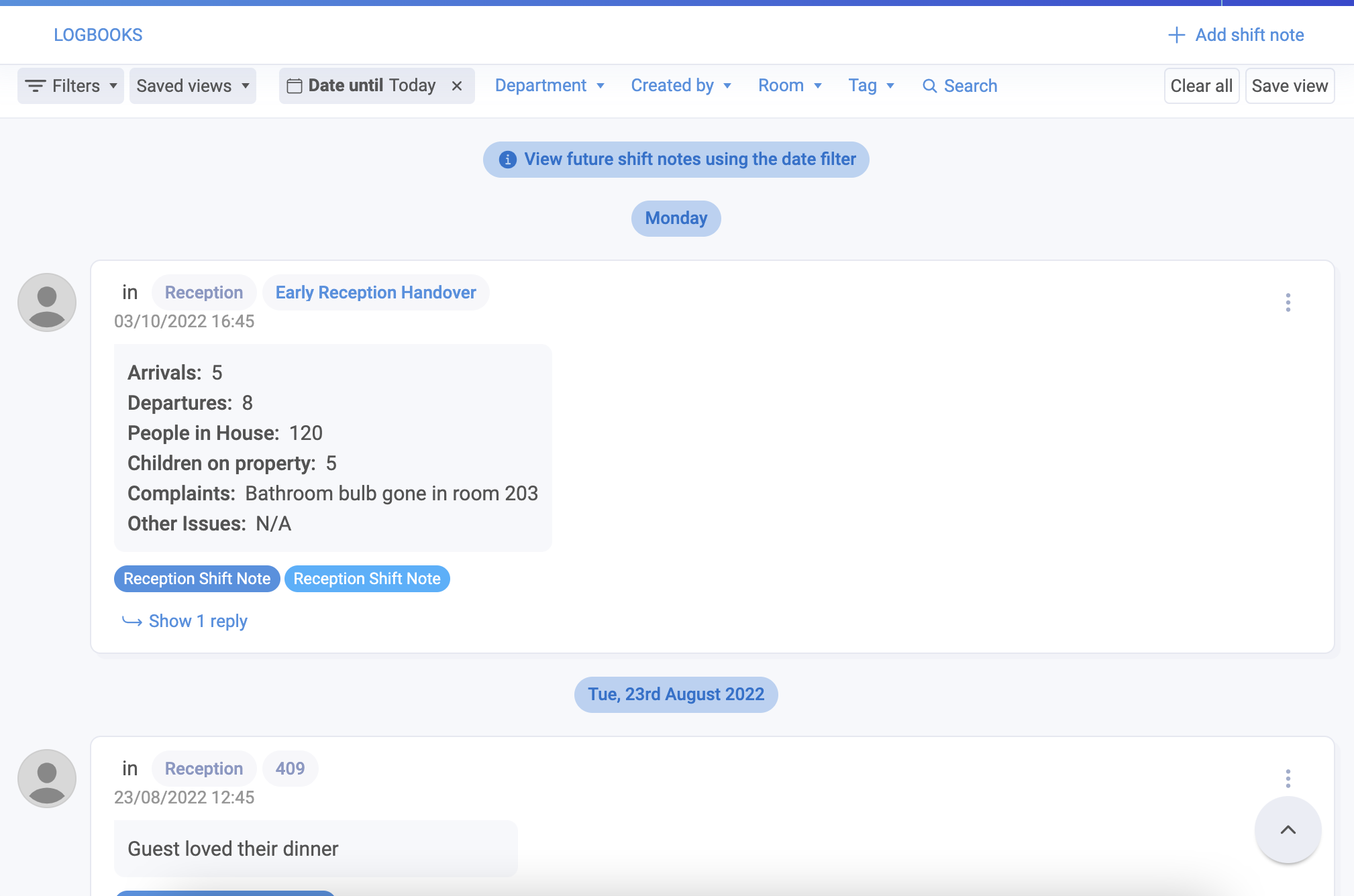Expand the Created by filter
Screen dimensions: 1354x896
click(680, 86)
